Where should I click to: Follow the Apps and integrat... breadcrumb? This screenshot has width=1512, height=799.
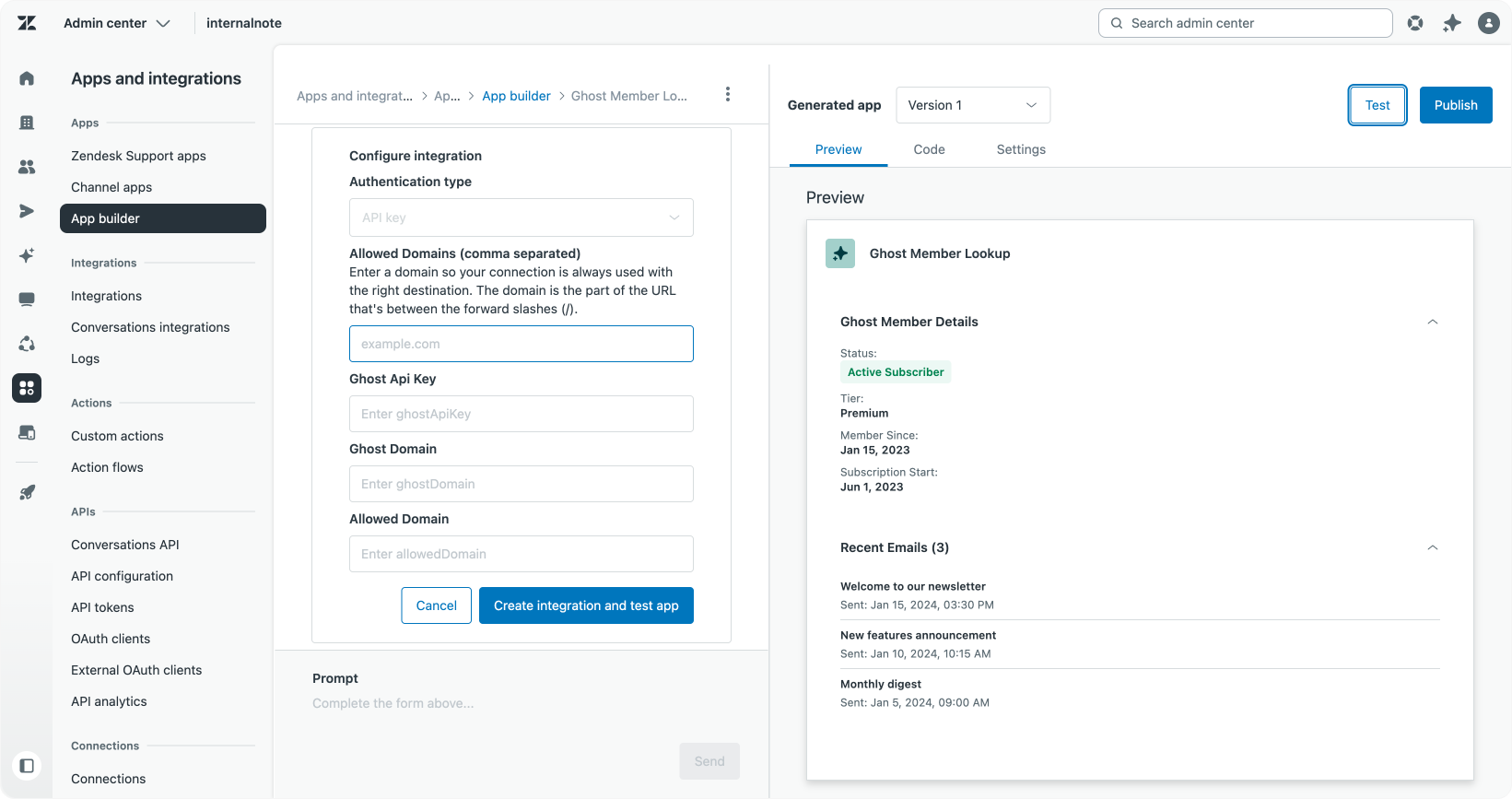point(355,96)
